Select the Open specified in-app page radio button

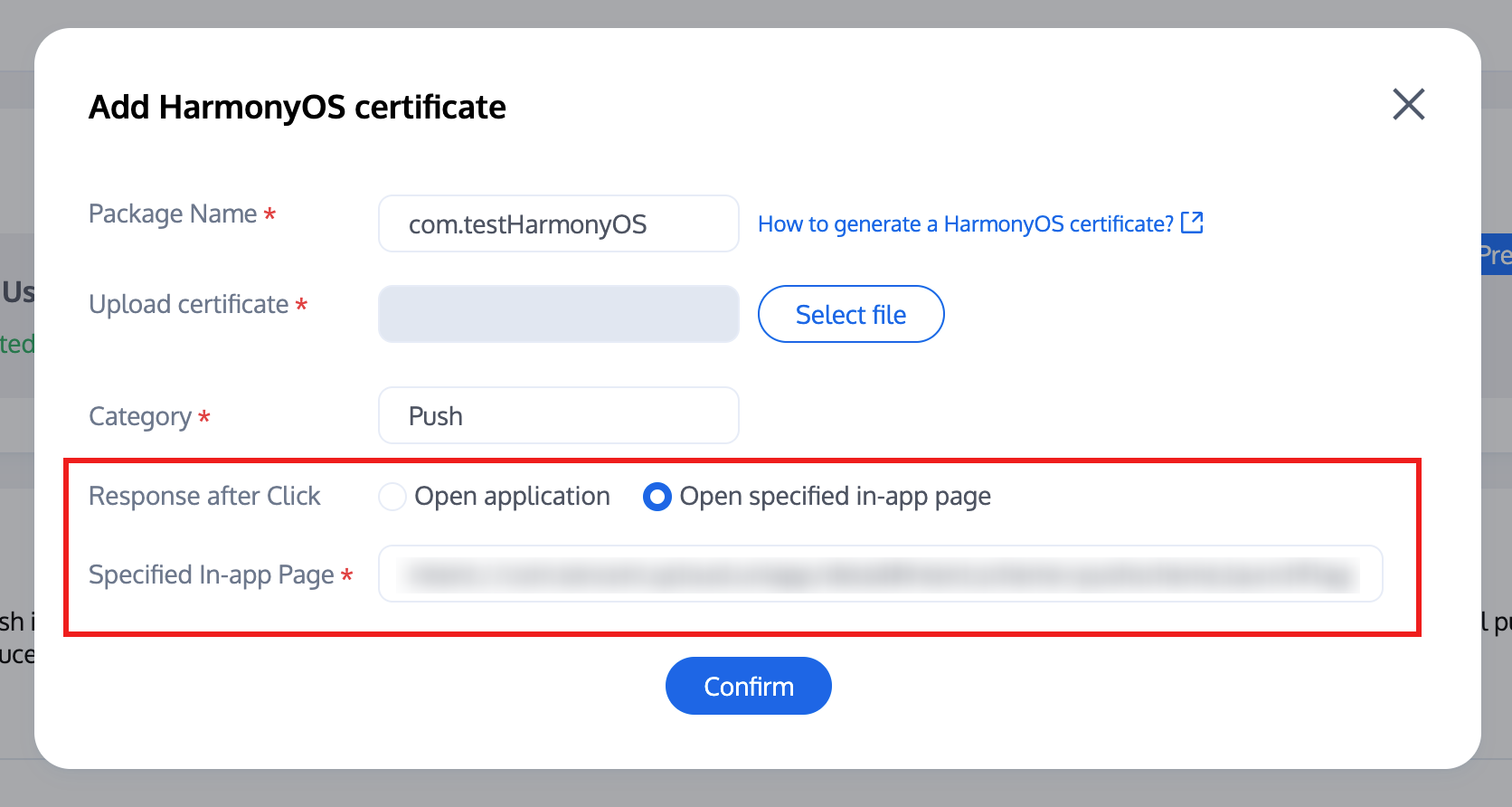click(x=657, y=497)
